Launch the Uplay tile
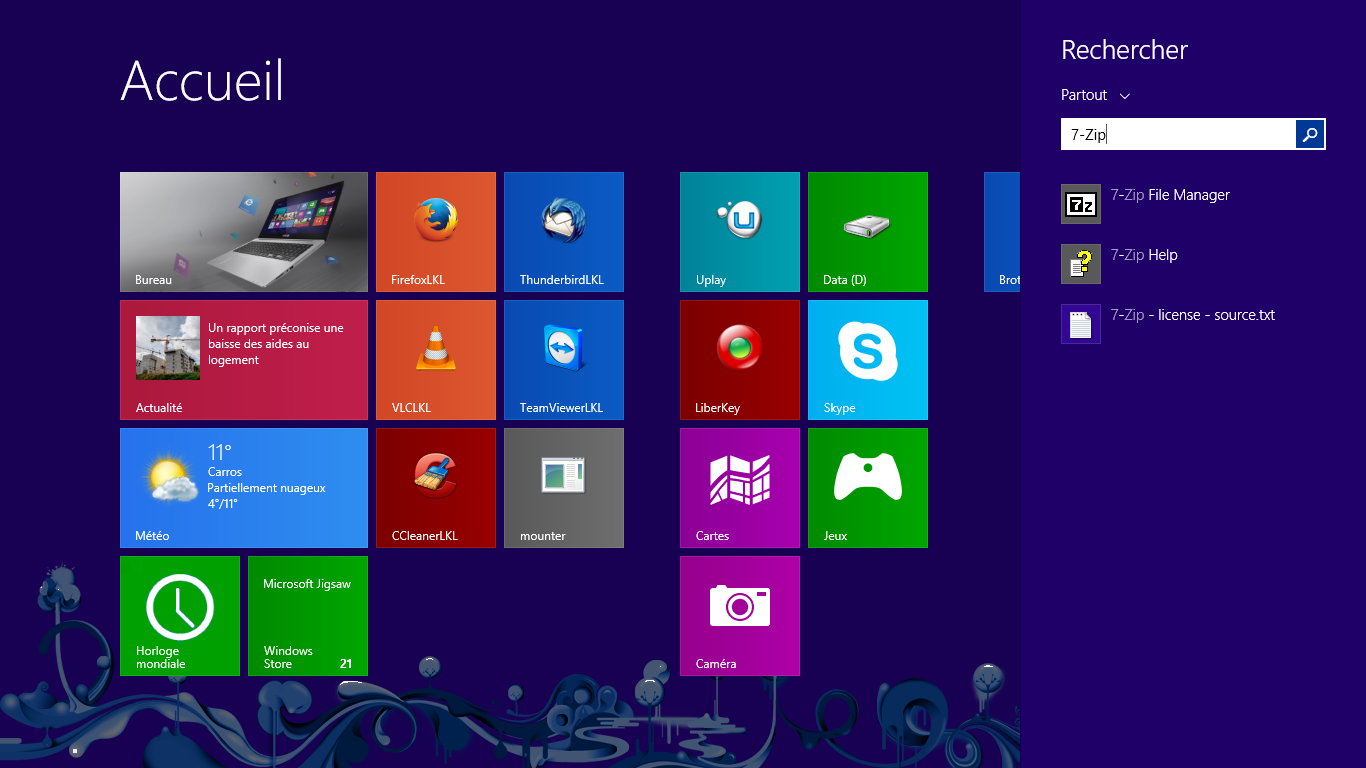 click(740, 232)
